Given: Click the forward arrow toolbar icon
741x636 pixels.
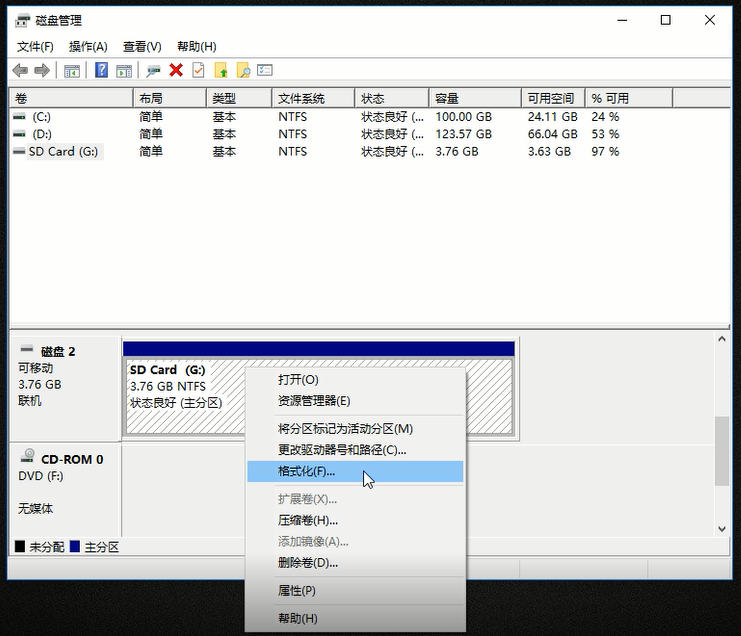Looking at the screenshot, I should (x=42, y=70).
